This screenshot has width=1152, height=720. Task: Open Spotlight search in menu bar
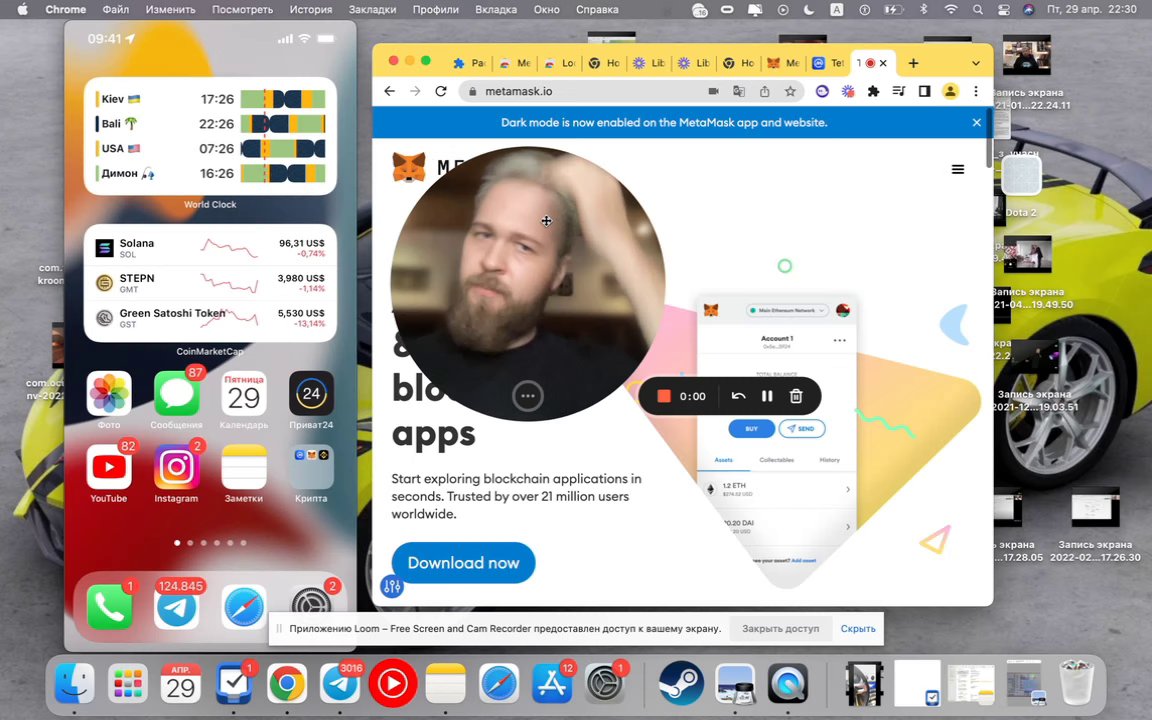point(977,10)
